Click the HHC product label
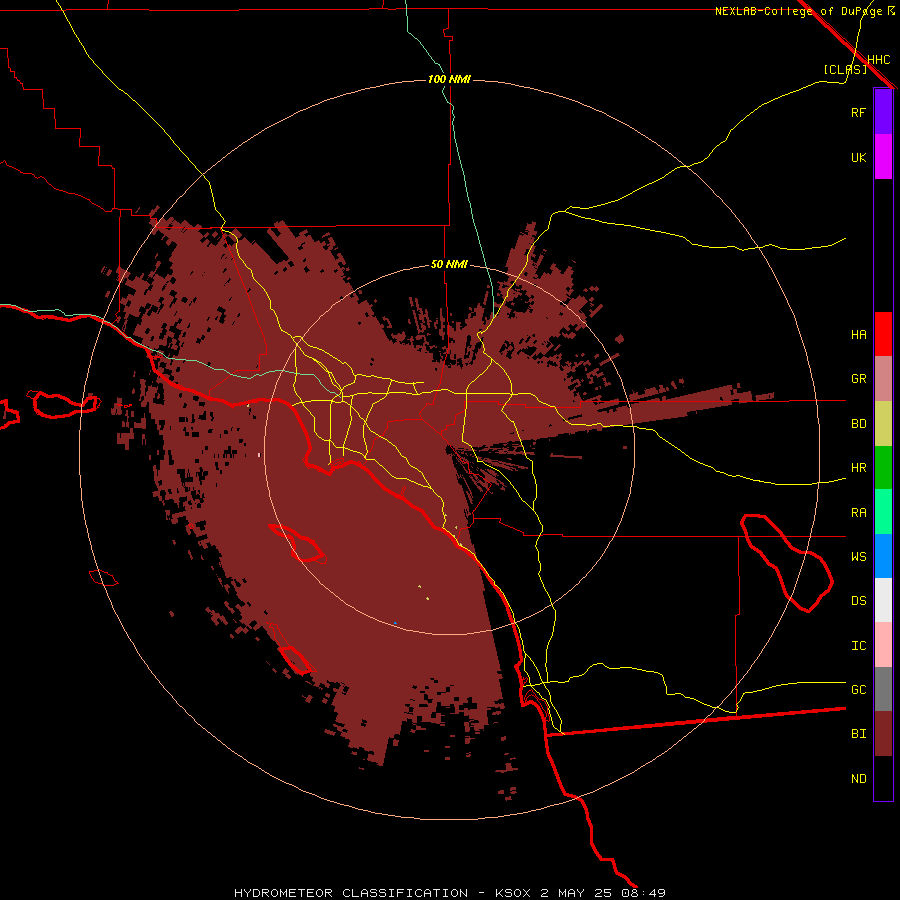 point(878,60)
